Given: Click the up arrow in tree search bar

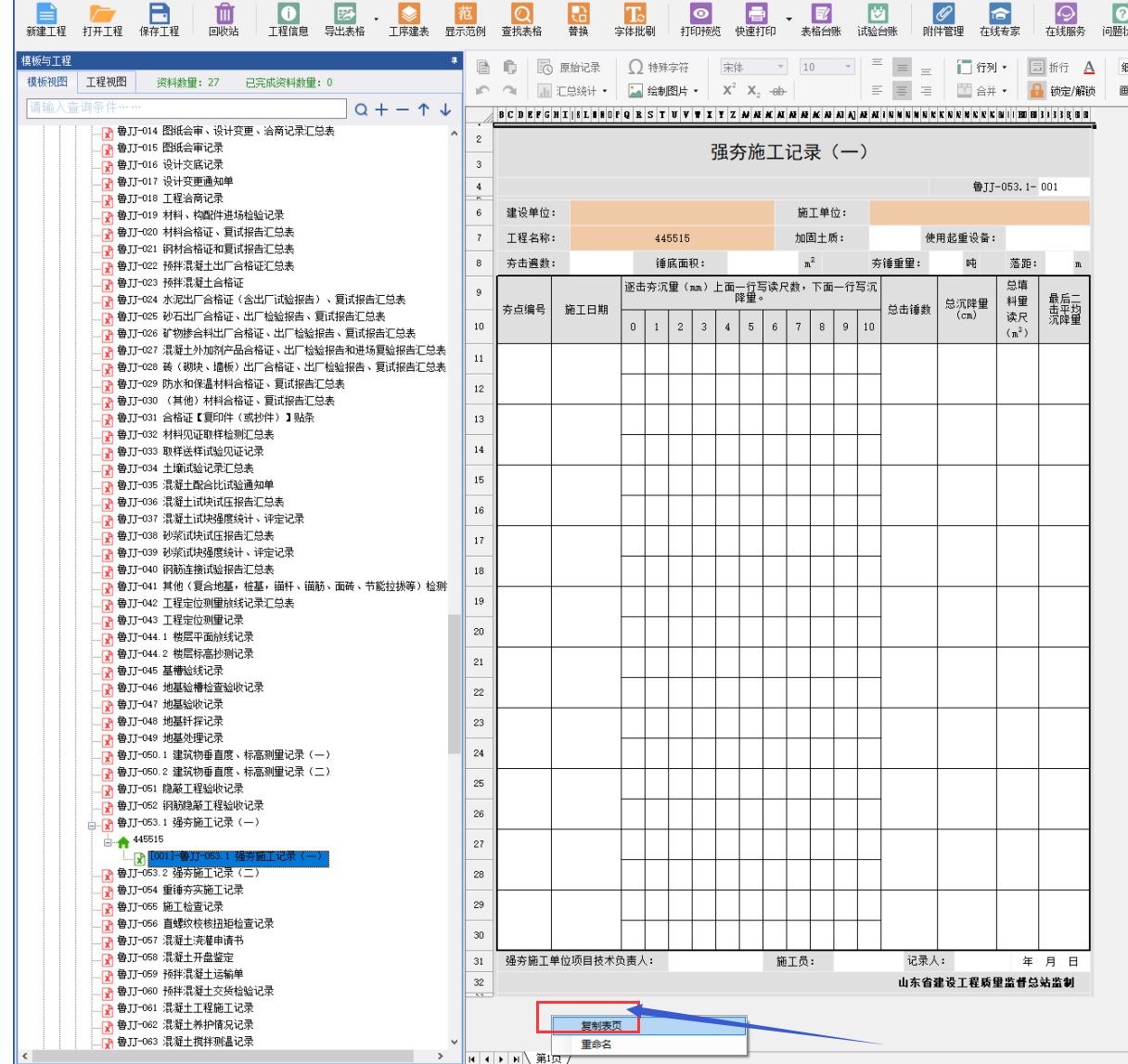Looking at the screenshot, I should tap(423, 109).
